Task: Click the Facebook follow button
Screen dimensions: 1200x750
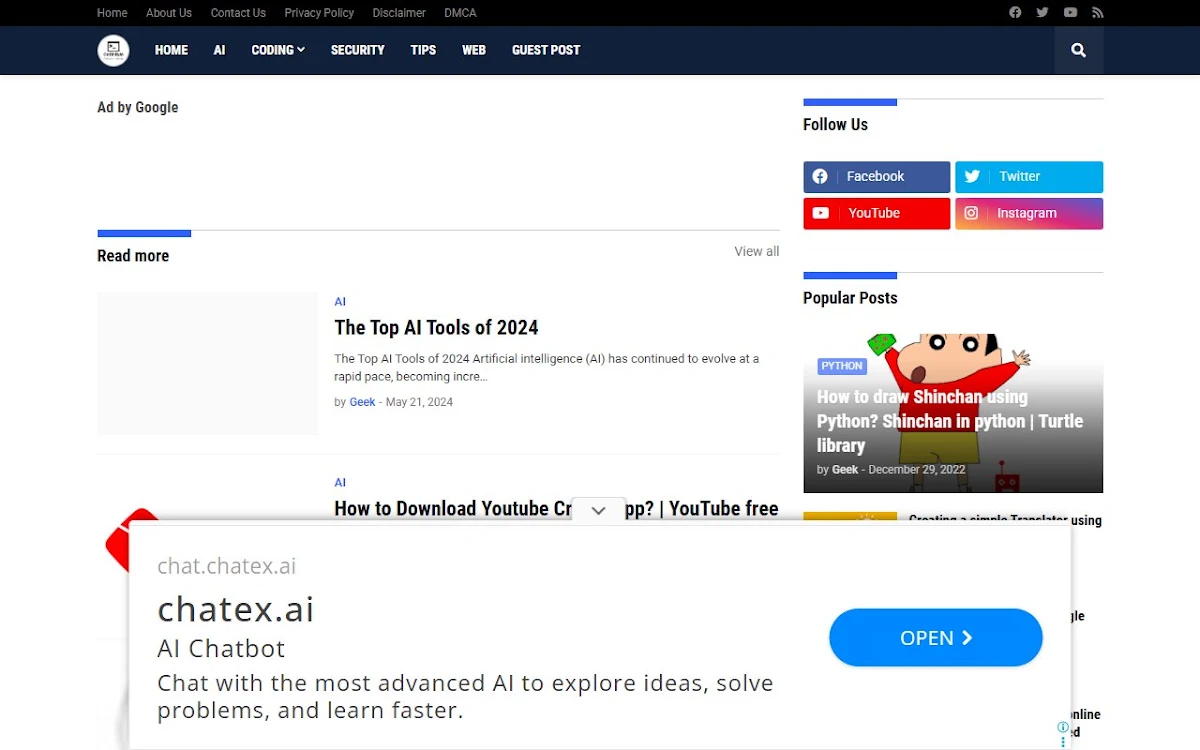Action: pos(877,177)
